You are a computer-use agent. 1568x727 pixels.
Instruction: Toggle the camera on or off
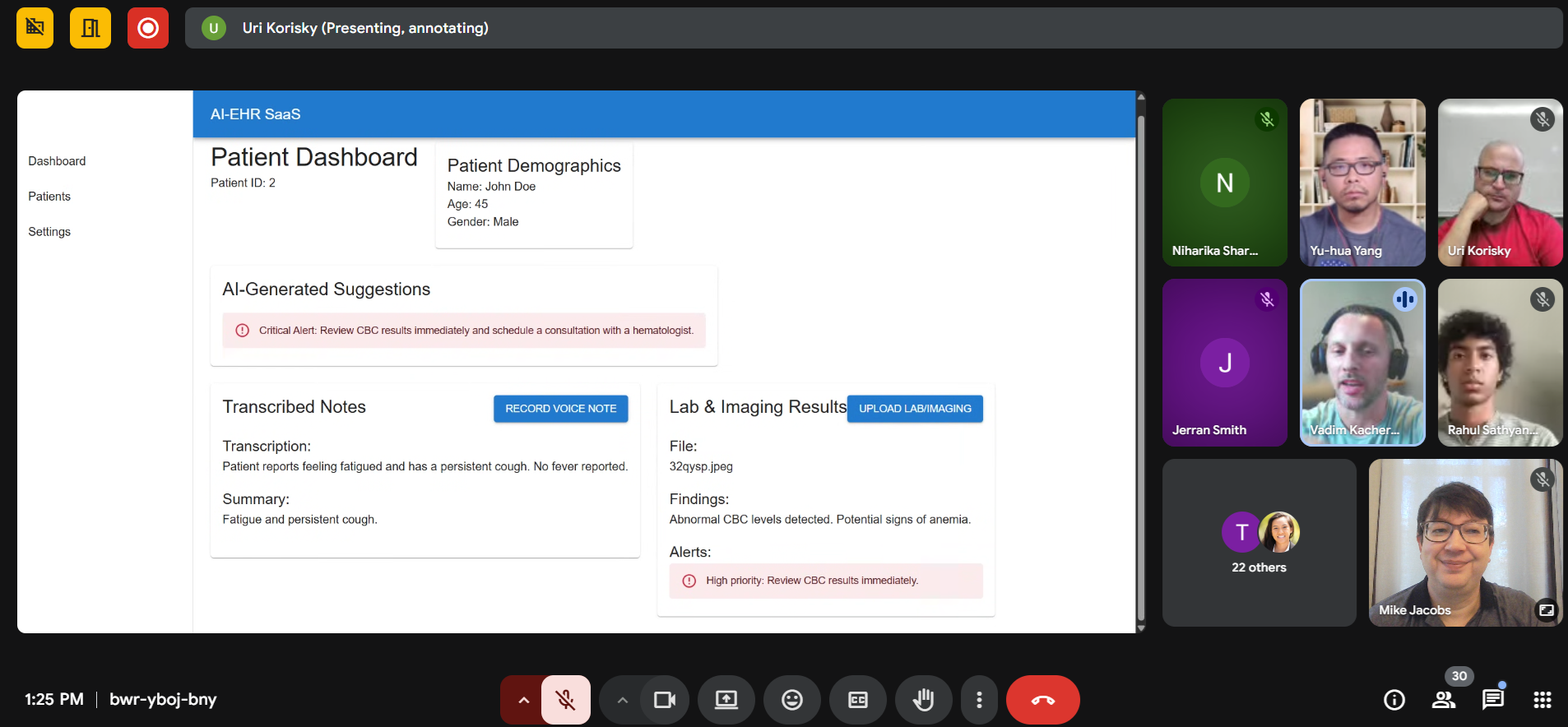point(664,700)
